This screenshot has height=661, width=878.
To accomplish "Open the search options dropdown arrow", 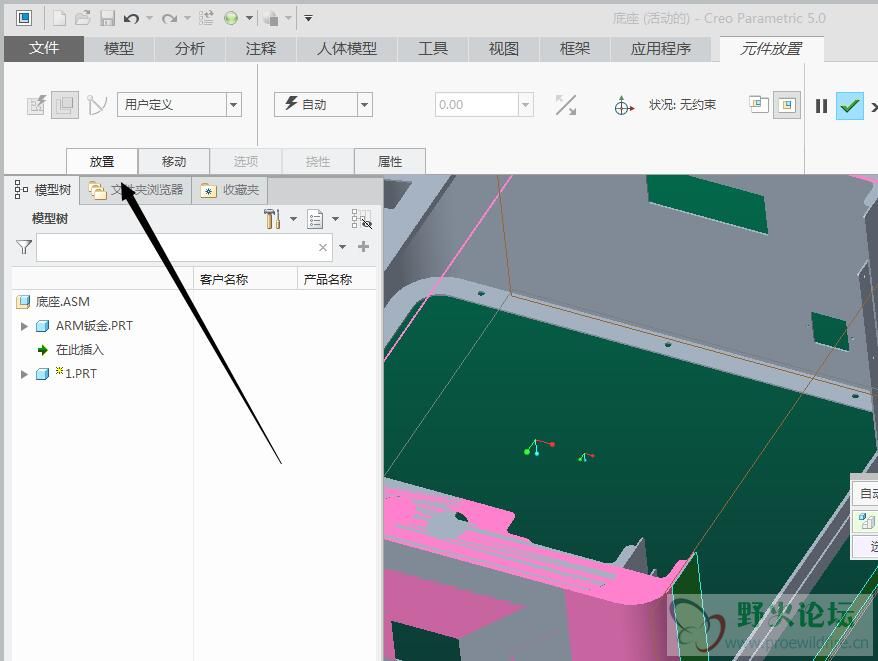I will pos(343,247).
